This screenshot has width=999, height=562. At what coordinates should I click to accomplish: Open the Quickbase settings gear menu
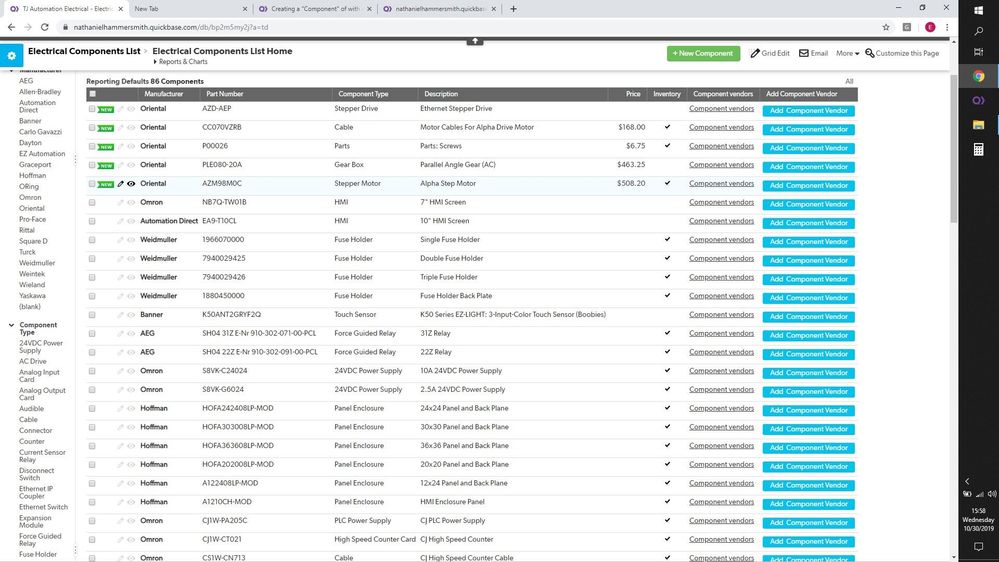(x=11, y=55)
